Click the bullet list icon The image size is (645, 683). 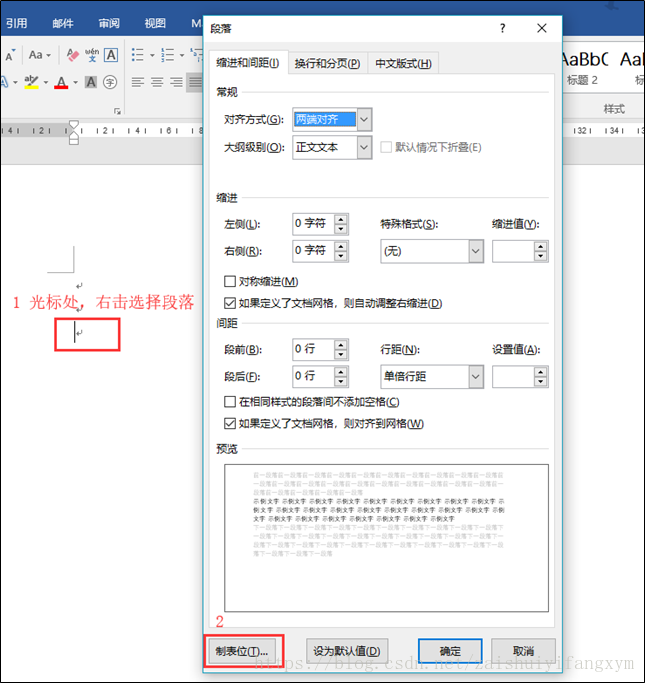point(138,55)
